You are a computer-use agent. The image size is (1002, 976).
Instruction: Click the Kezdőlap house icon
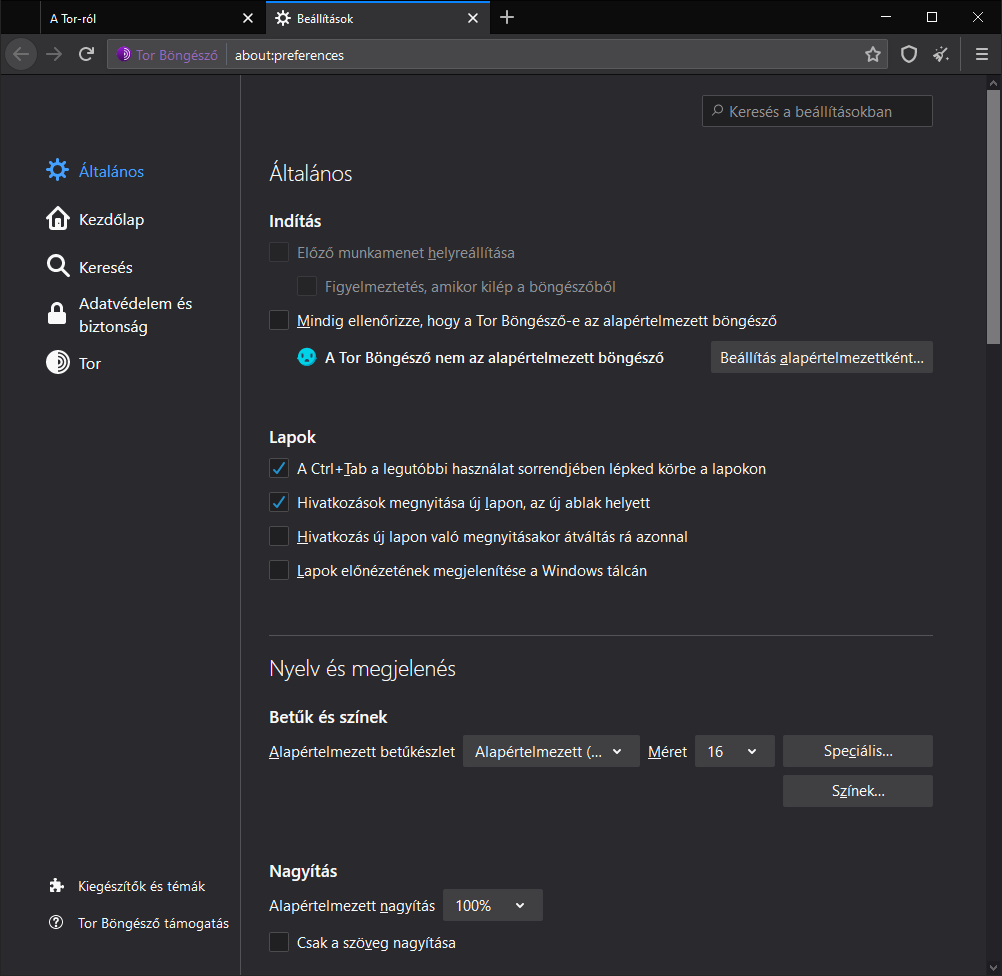tap(58, 219)
